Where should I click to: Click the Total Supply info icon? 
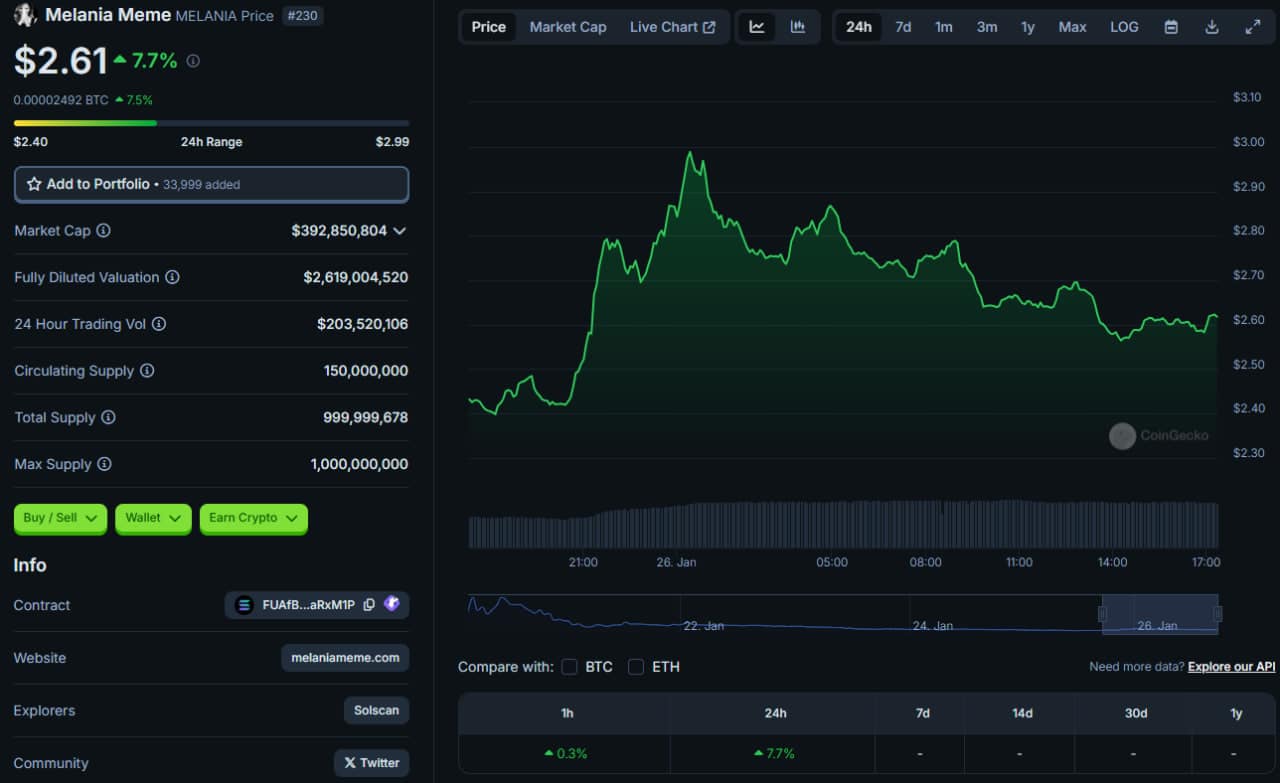[x=108, y=417]
